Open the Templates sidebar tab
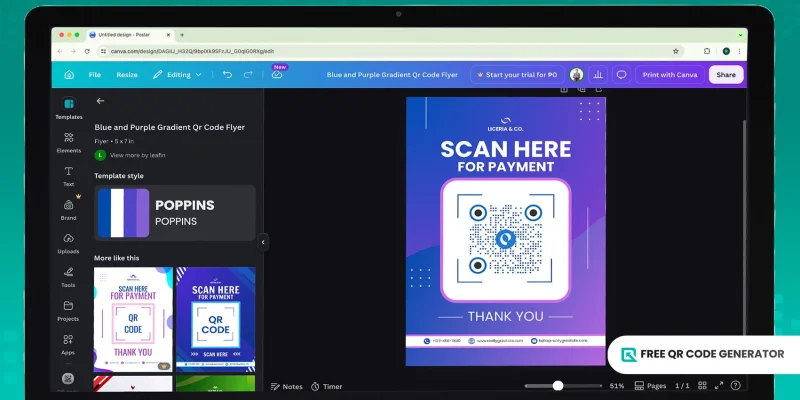This screenshot has height=400, width=800. 69,109
